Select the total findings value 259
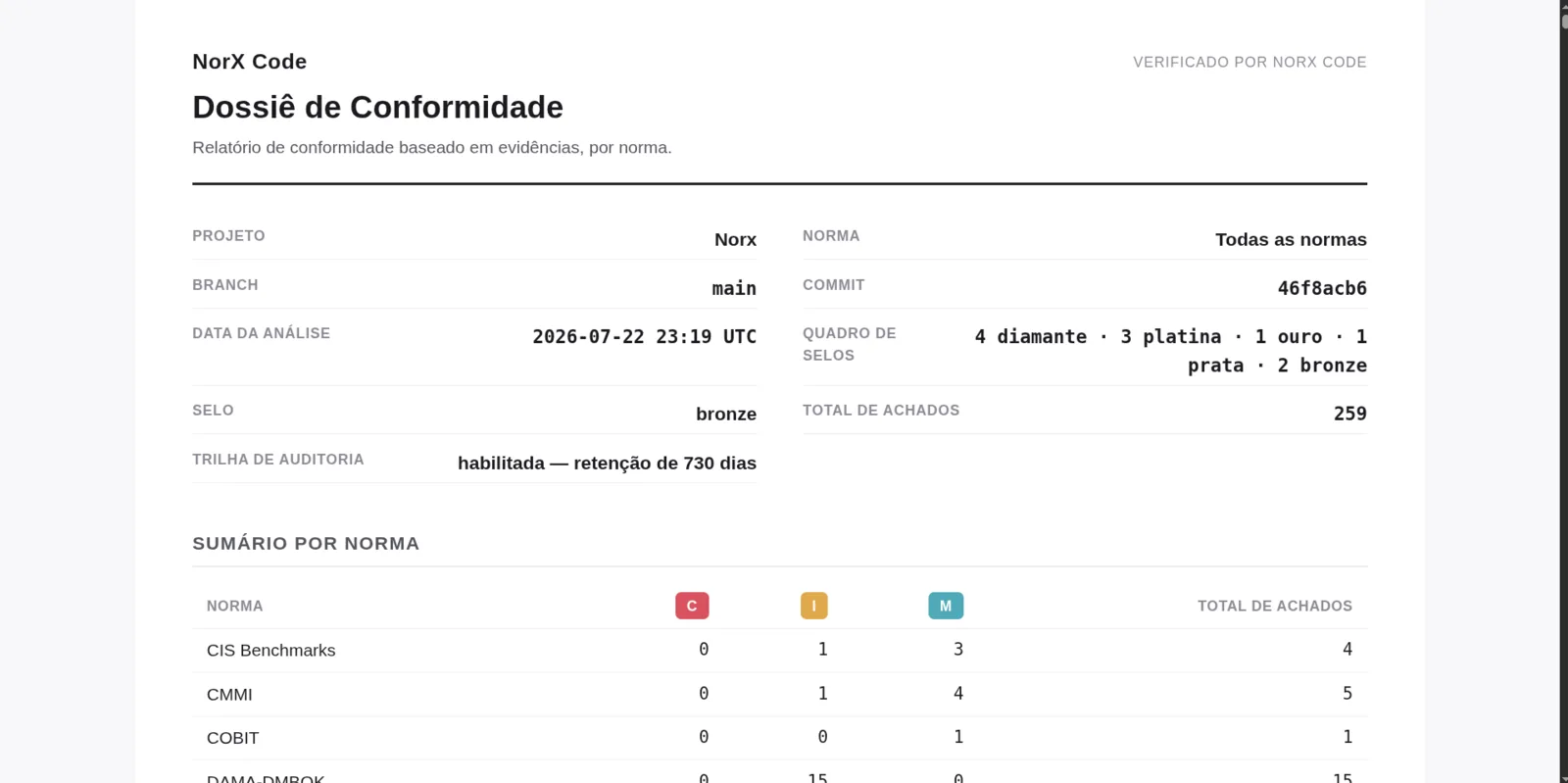 click(1349, 414)
